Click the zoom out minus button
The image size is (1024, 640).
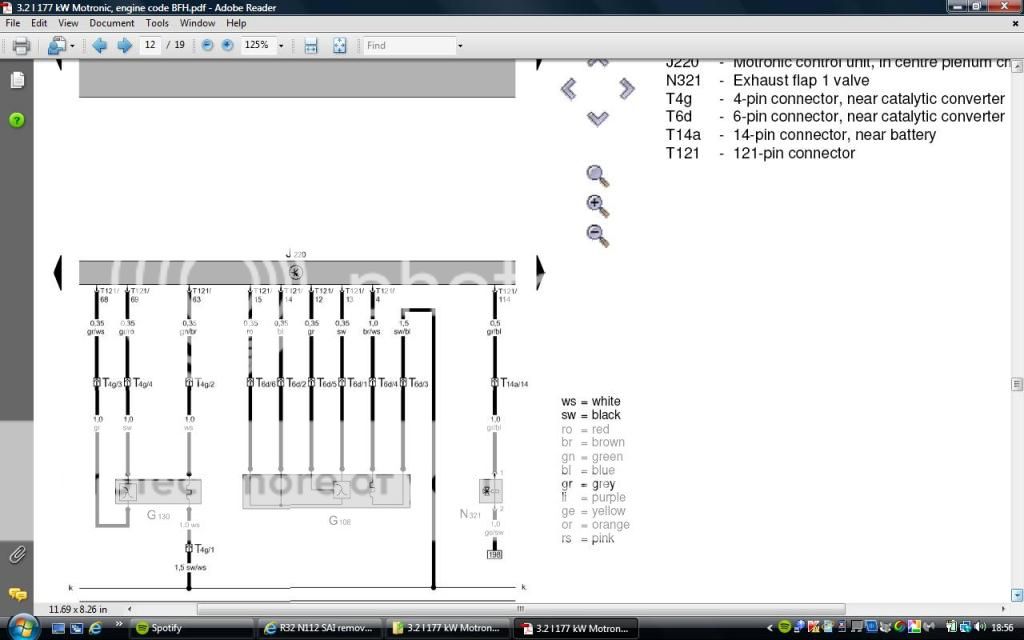coord(207,46)
